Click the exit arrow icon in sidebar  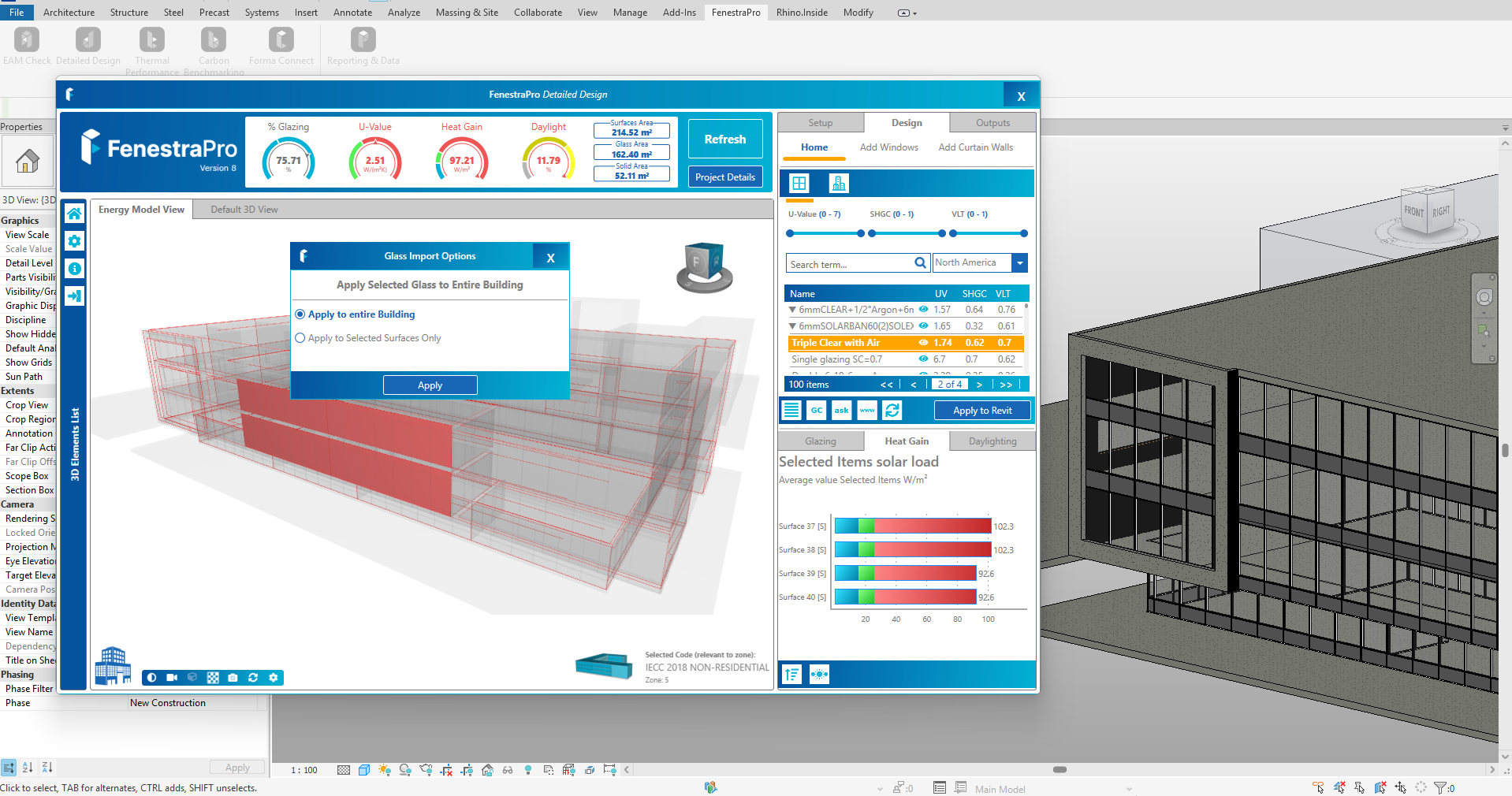click(x=74, y=296)
